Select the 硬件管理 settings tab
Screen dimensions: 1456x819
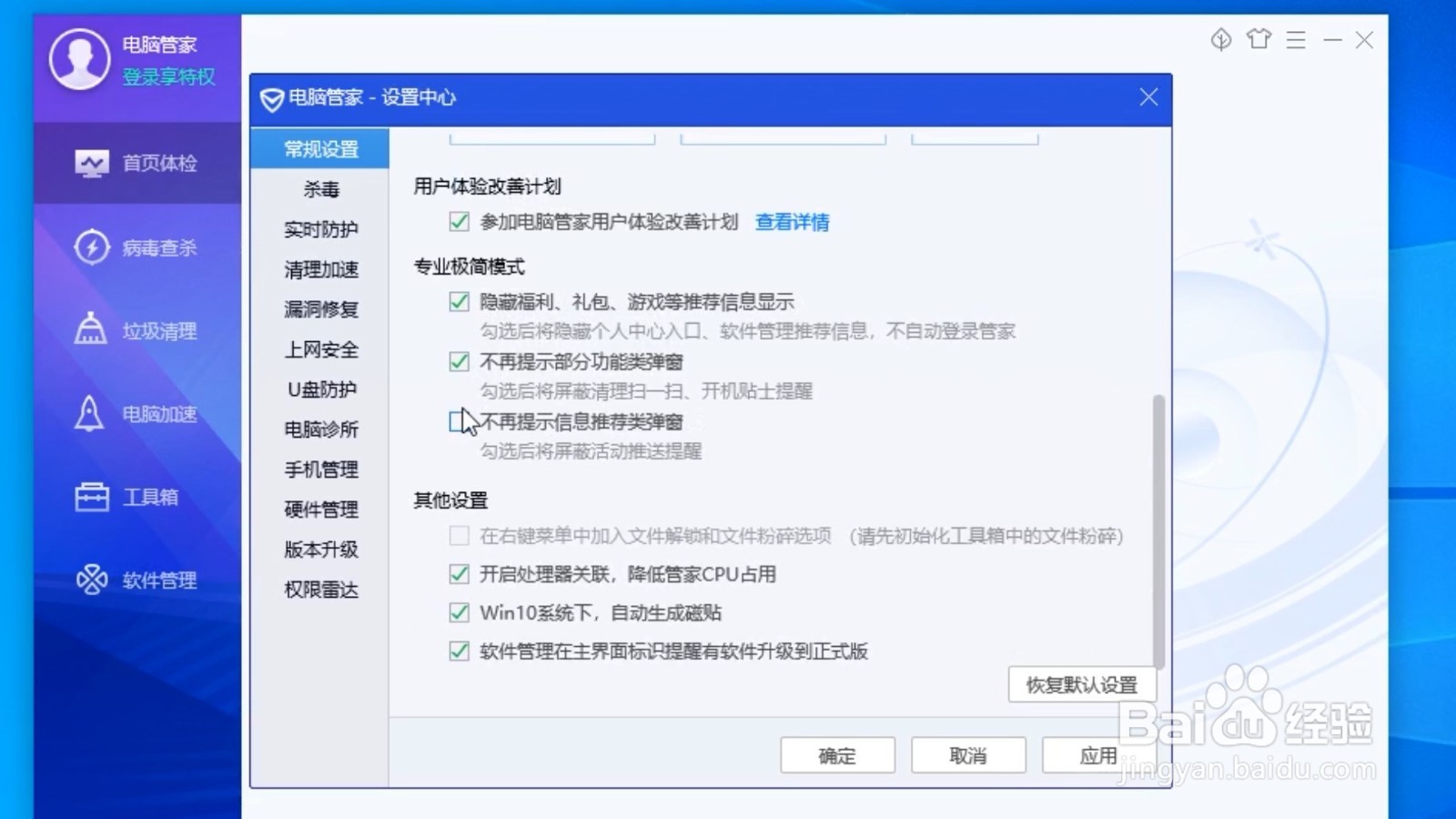[320, 510]
